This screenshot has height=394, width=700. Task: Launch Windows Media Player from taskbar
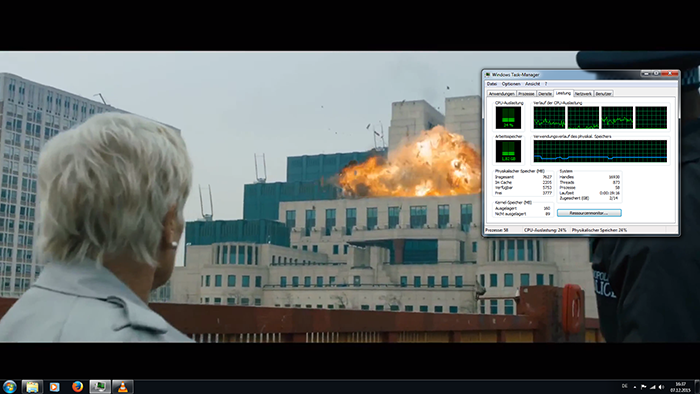click(x=54, y=386)
